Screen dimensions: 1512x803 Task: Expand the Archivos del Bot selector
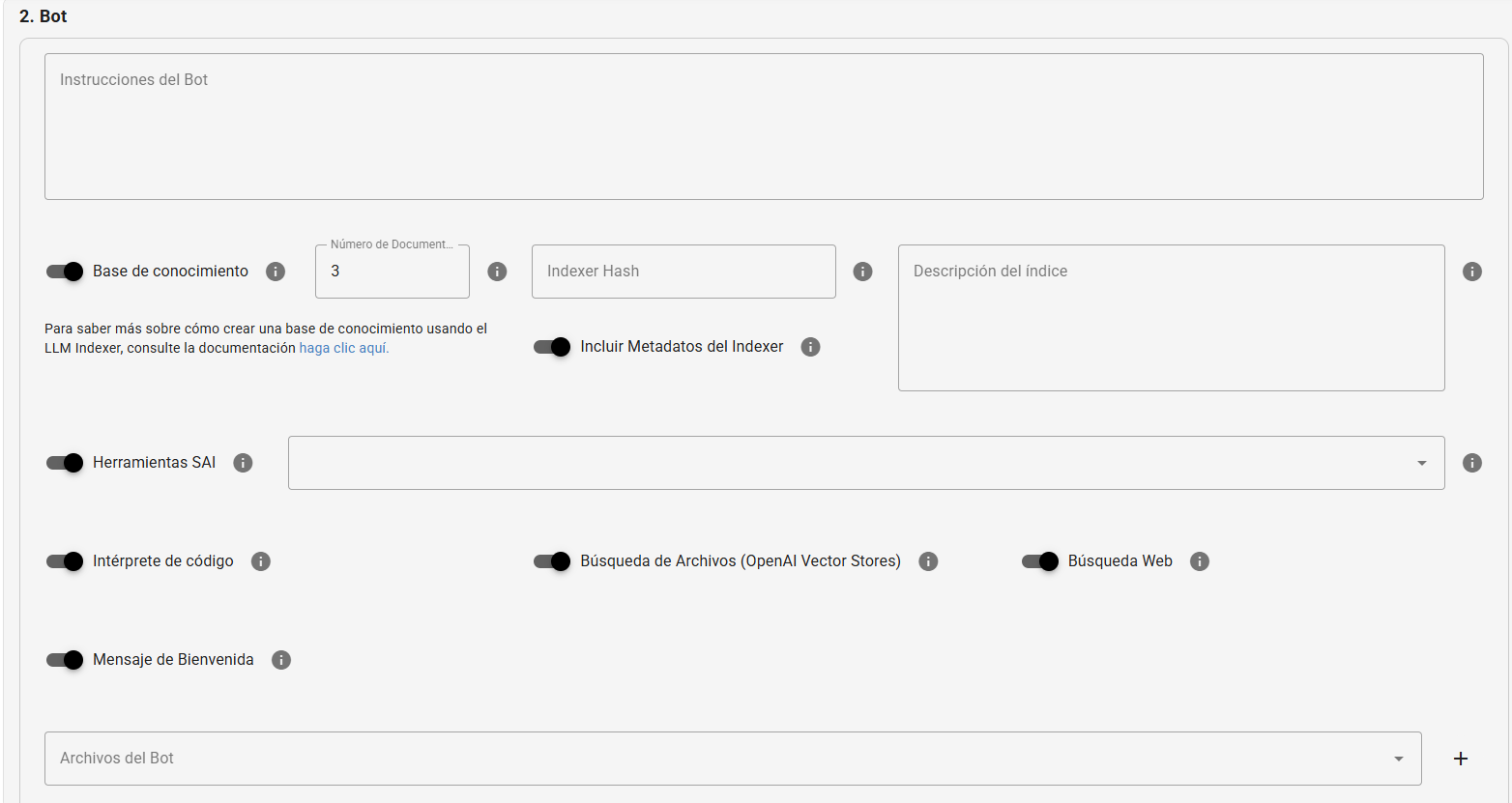(1397, 759)
